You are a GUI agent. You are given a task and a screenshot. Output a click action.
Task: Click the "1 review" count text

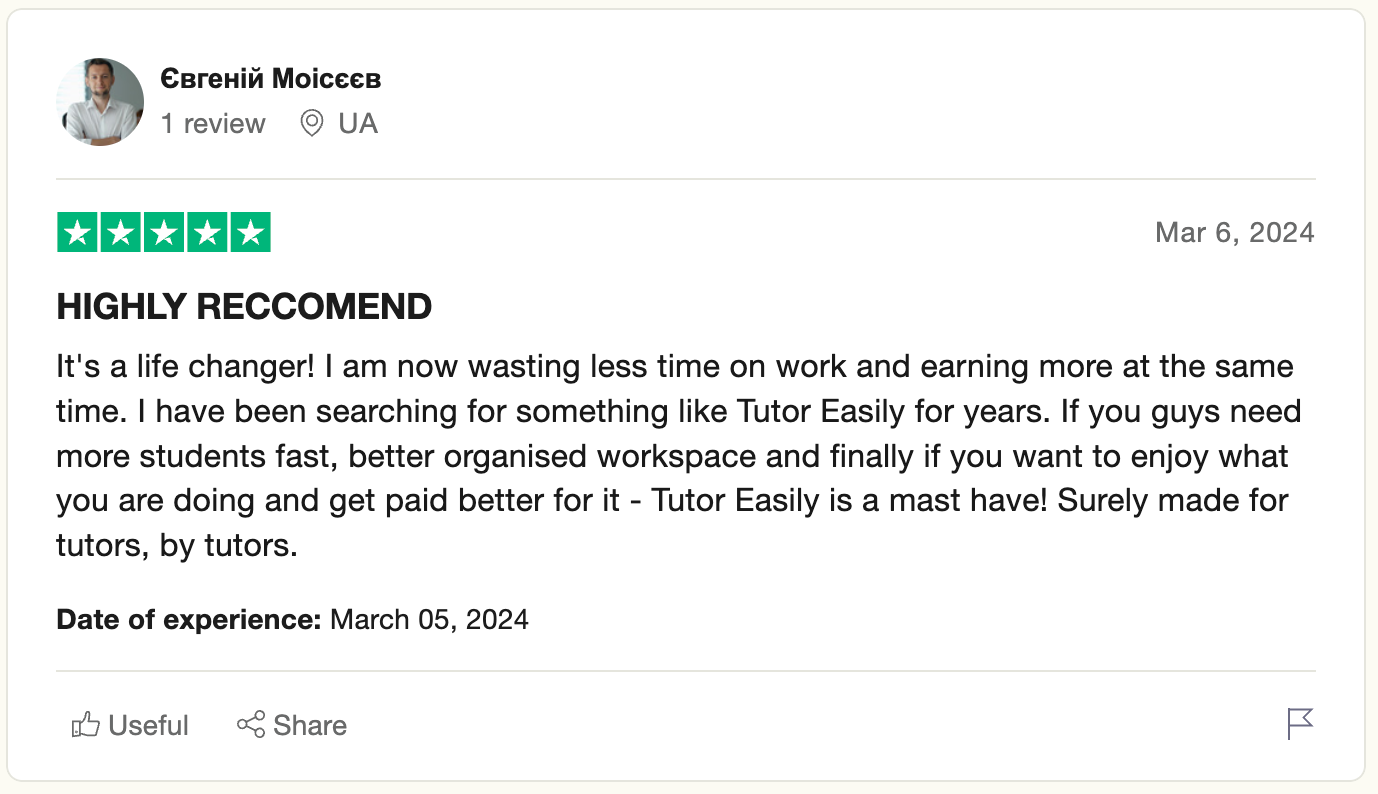point(213,124)
